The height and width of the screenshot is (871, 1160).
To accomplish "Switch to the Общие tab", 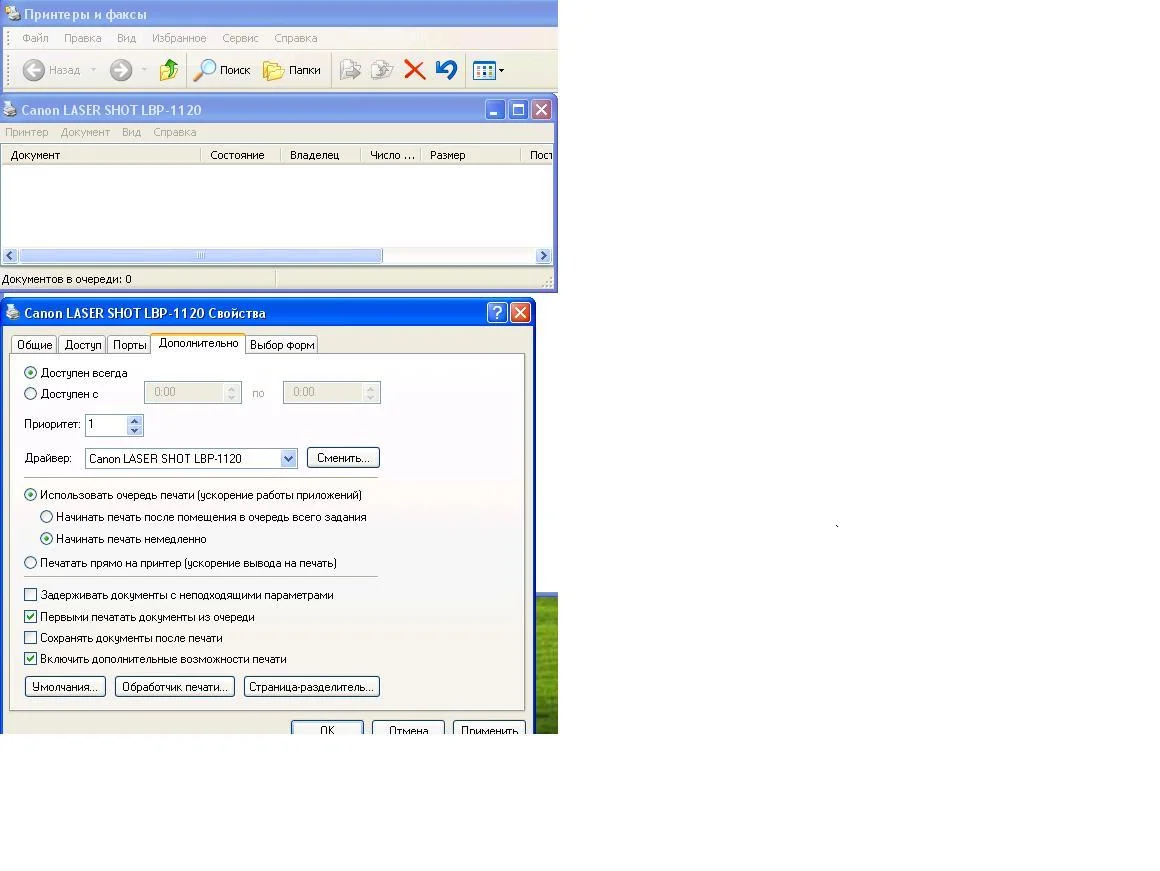I will coord(35,345).
